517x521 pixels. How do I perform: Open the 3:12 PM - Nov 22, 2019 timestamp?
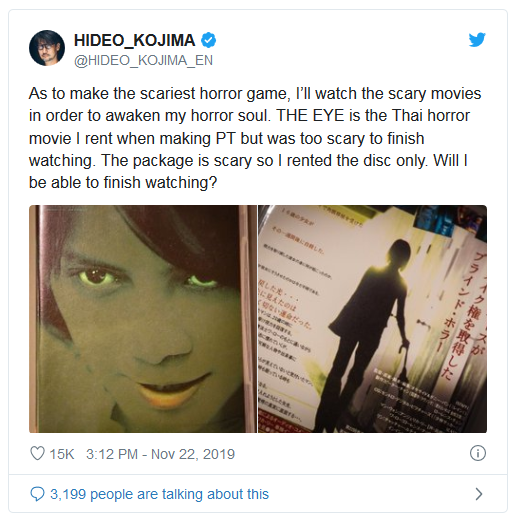pos(160,454)
